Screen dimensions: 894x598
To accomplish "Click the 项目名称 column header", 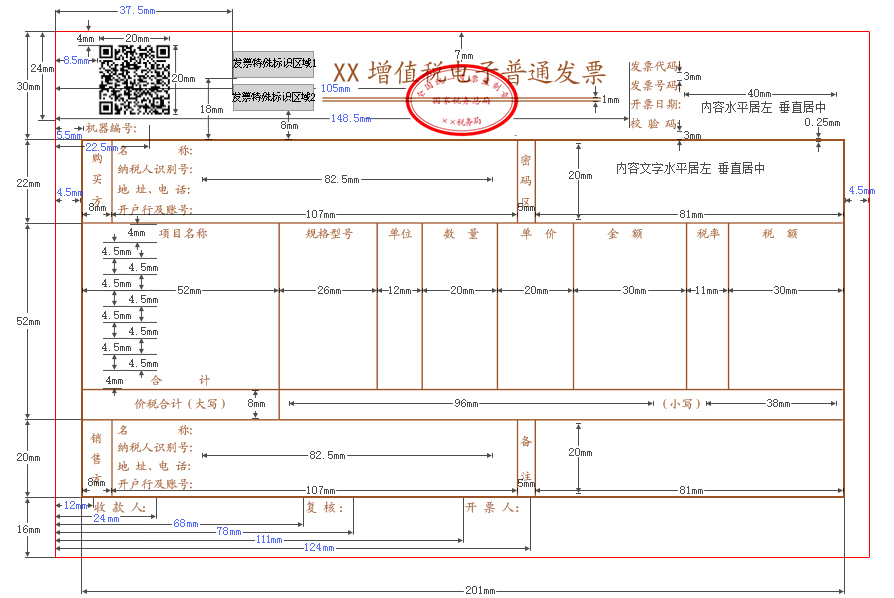I will point(182,233).
